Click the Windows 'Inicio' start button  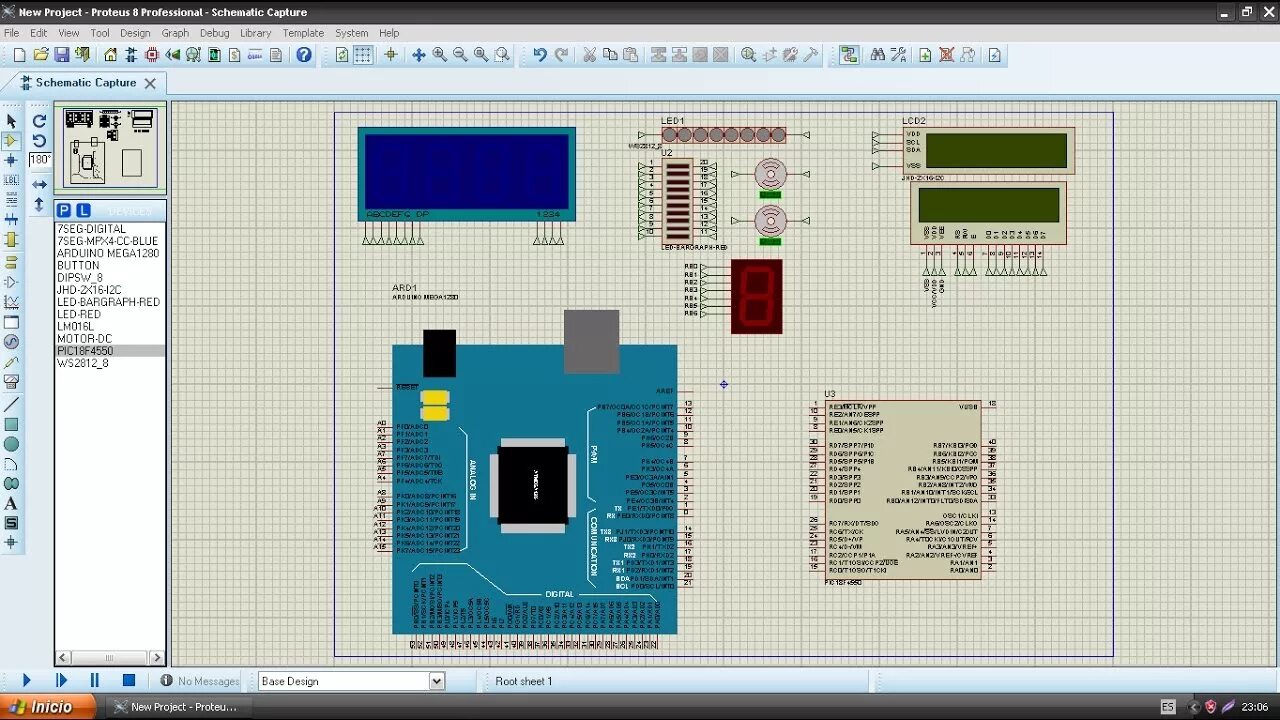[47, 706]
